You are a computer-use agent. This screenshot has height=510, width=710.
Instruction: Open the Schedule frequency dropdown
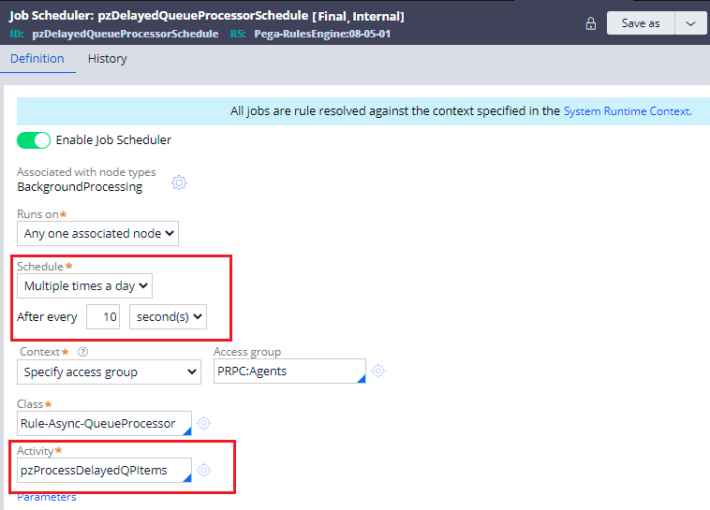(85, 286)
